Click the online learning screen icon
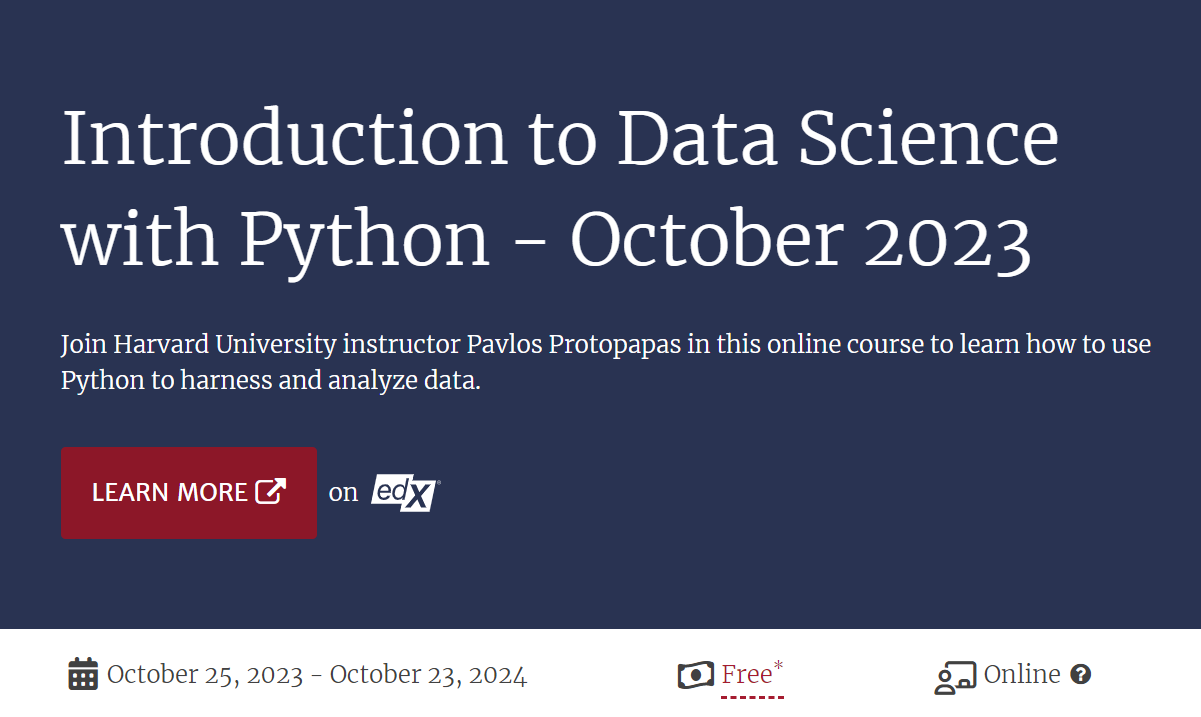The height and width of the screenshot is (717, 1201). click(x=955, y=677)
